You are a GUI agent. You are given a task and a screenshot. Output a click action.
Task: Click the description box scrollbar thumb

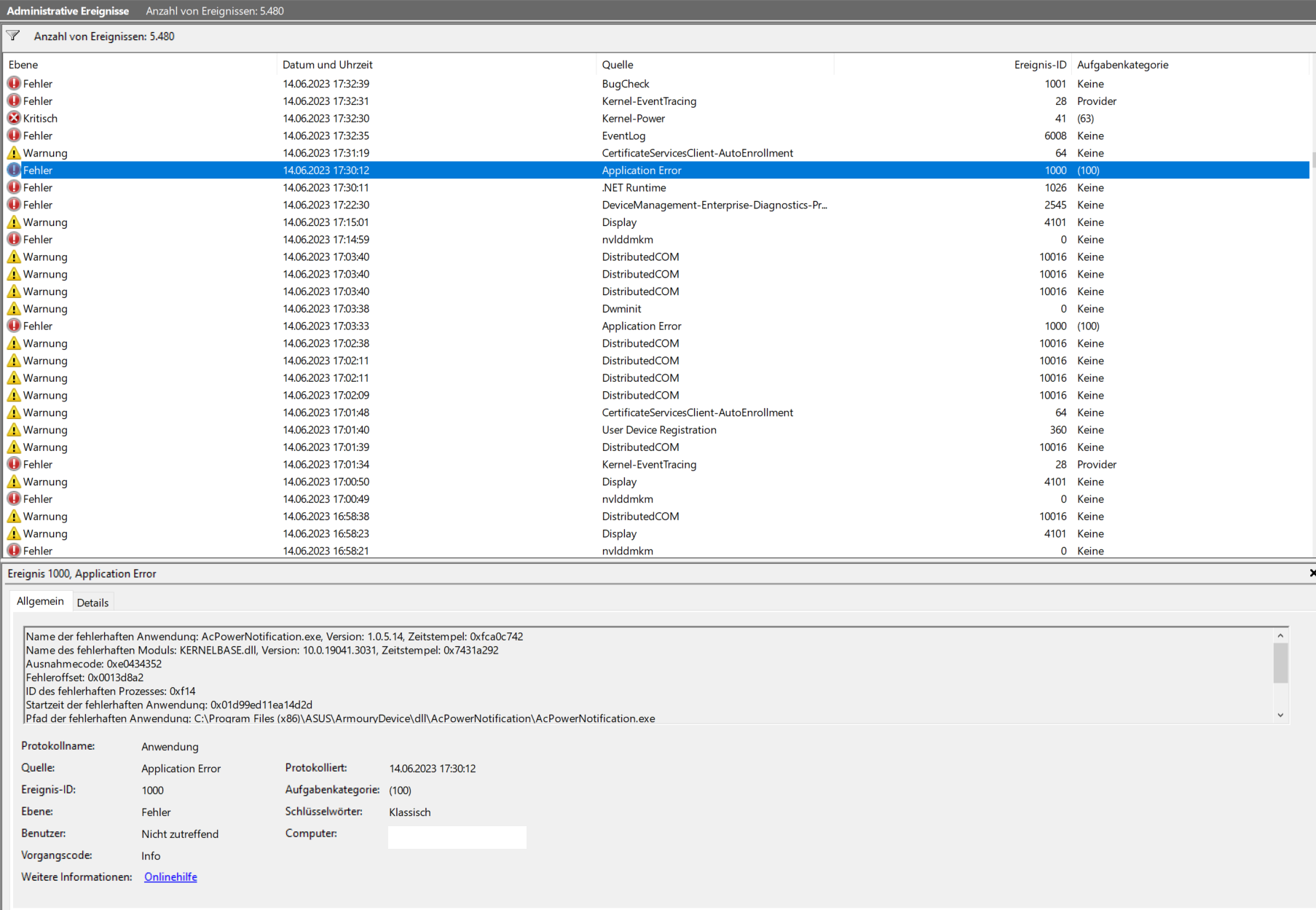coord(1280,663)
